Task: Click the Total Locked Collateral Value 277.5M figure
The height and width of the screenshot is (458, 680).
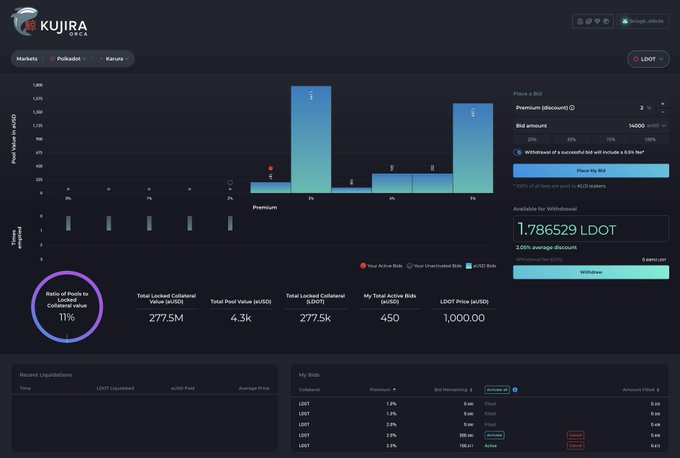Action: 166,318
